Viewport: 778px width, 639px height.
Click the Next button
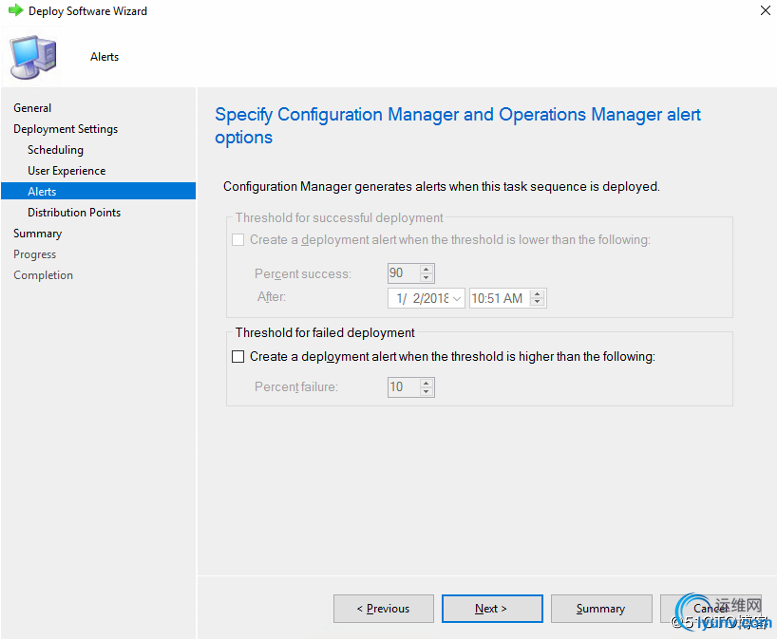pos(492,608)
